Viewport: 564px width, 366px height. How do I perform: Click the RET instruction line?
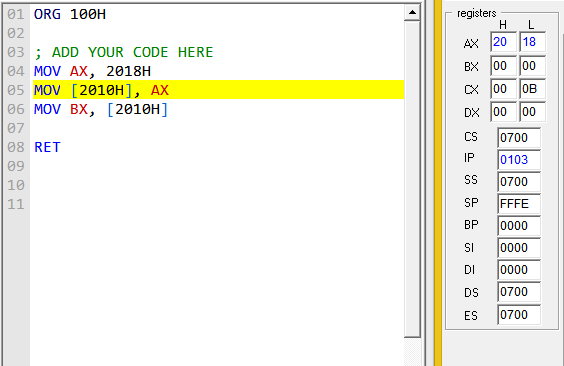pos(47,147)
